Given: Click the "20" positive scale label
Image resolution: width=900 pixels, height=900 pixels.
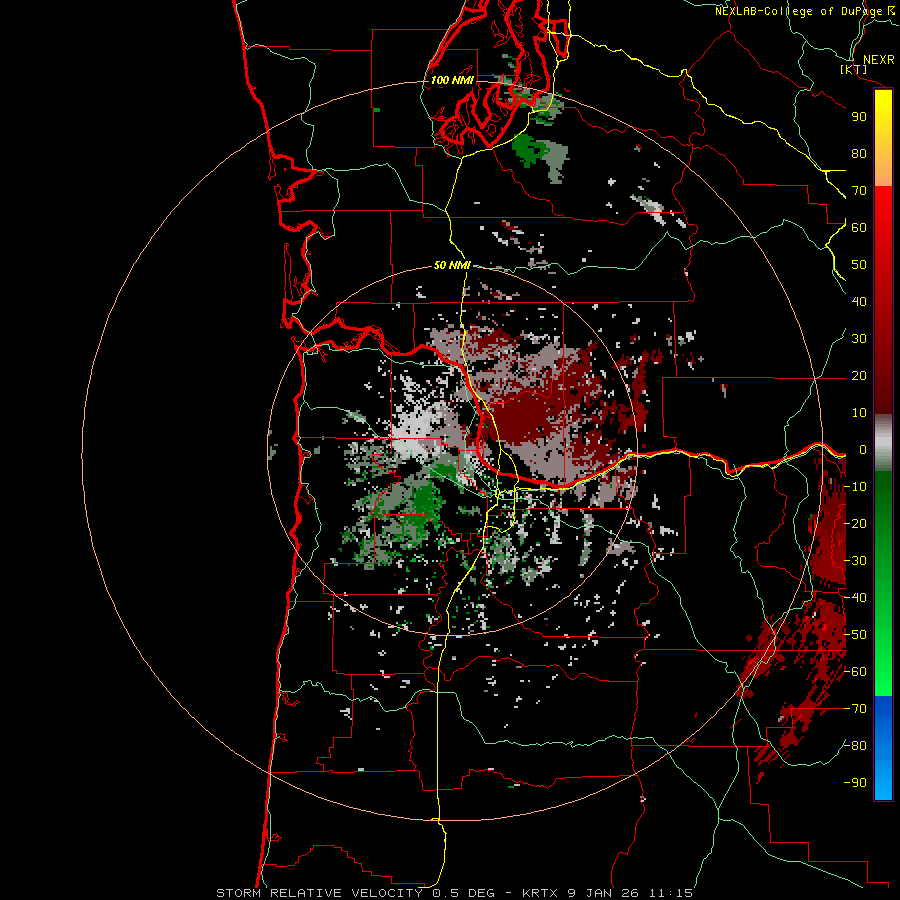Looking at the screenshot, I should 859,376.
